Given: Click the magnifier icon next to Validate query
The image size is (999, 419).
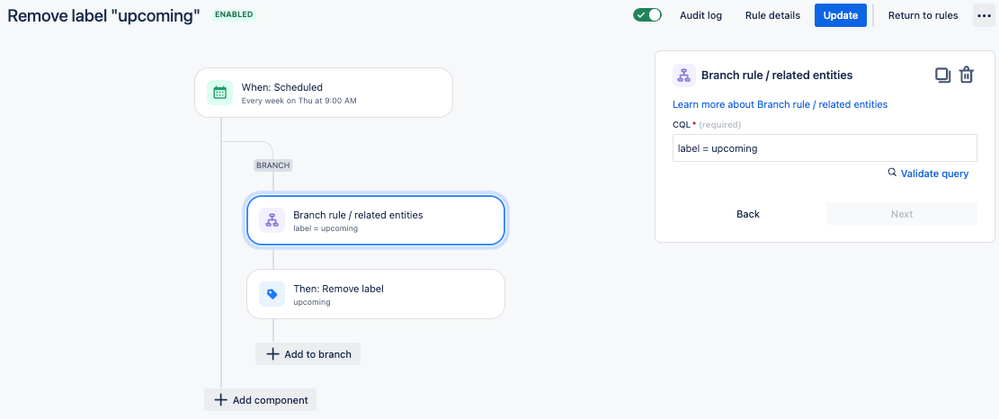Looking at the screenshot, I should 892,173.
